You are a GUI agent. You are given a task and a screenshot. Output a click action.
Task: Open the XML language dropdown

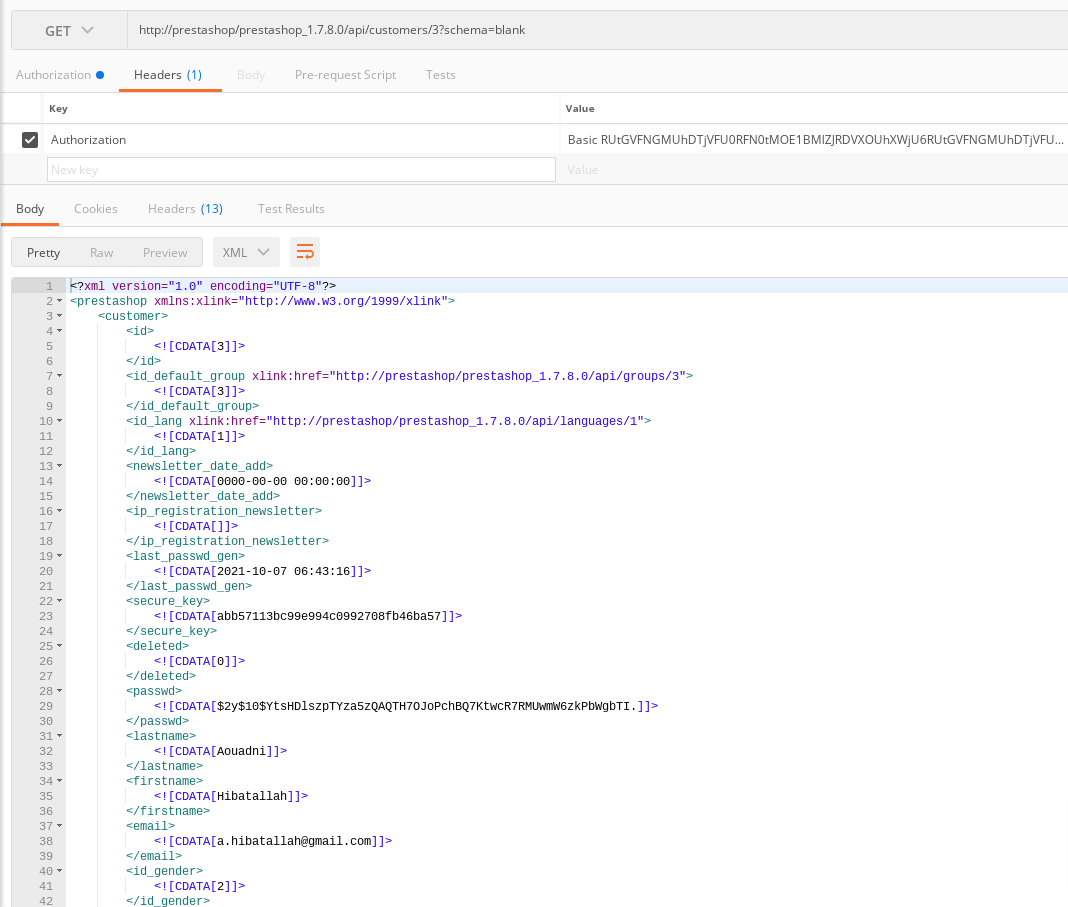pyautogui.click(x=245, y=252)
